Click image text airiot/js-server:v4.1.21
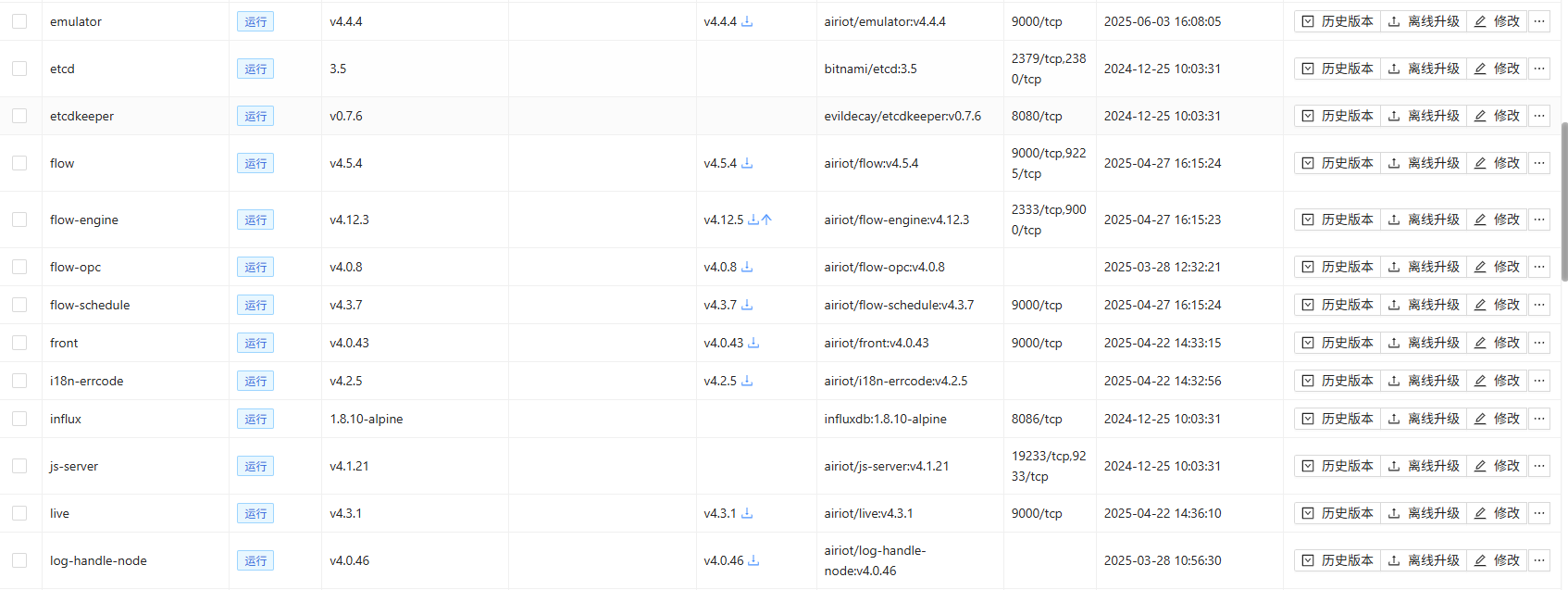 pos(887,466)
